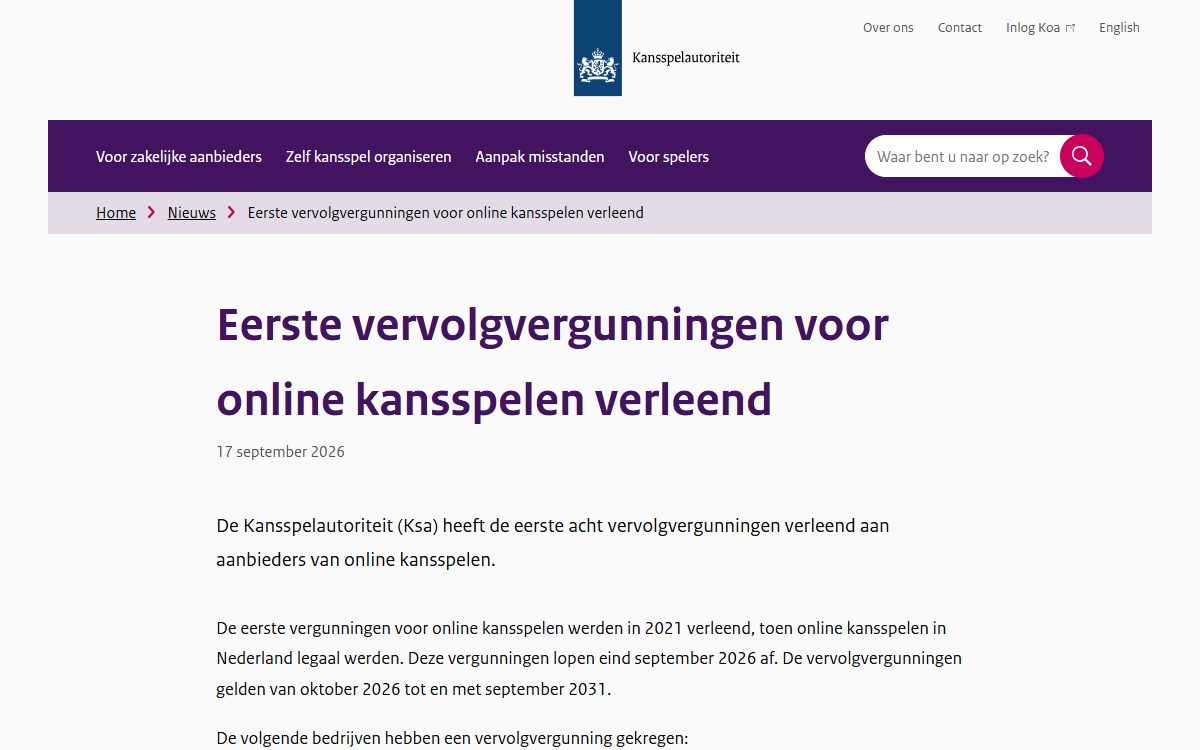Screen dimensions: 1200x750
Task: Click the magnifying glass search button
Action: tap(1081, 156)
